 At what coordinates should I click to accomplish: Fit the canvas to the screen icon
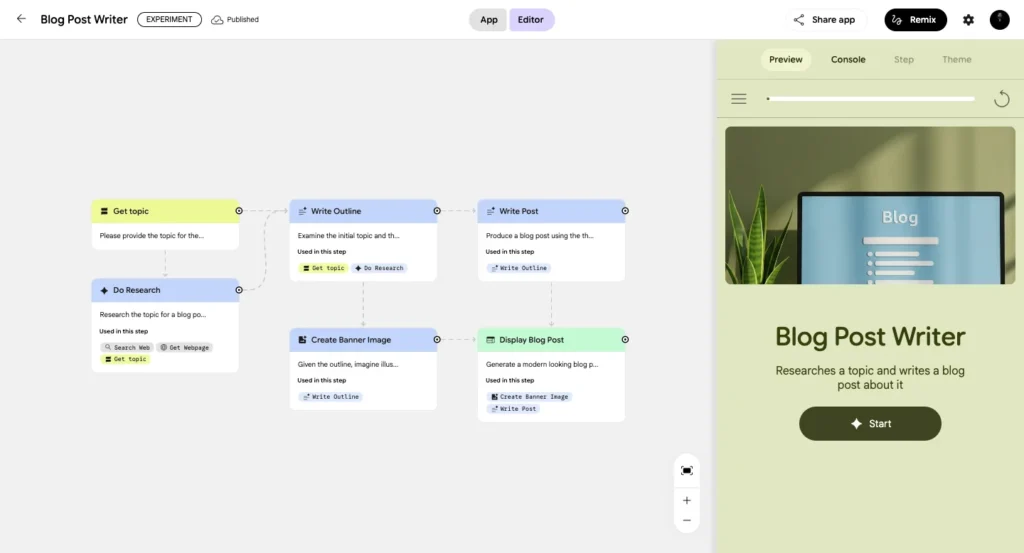click(686, 471)
